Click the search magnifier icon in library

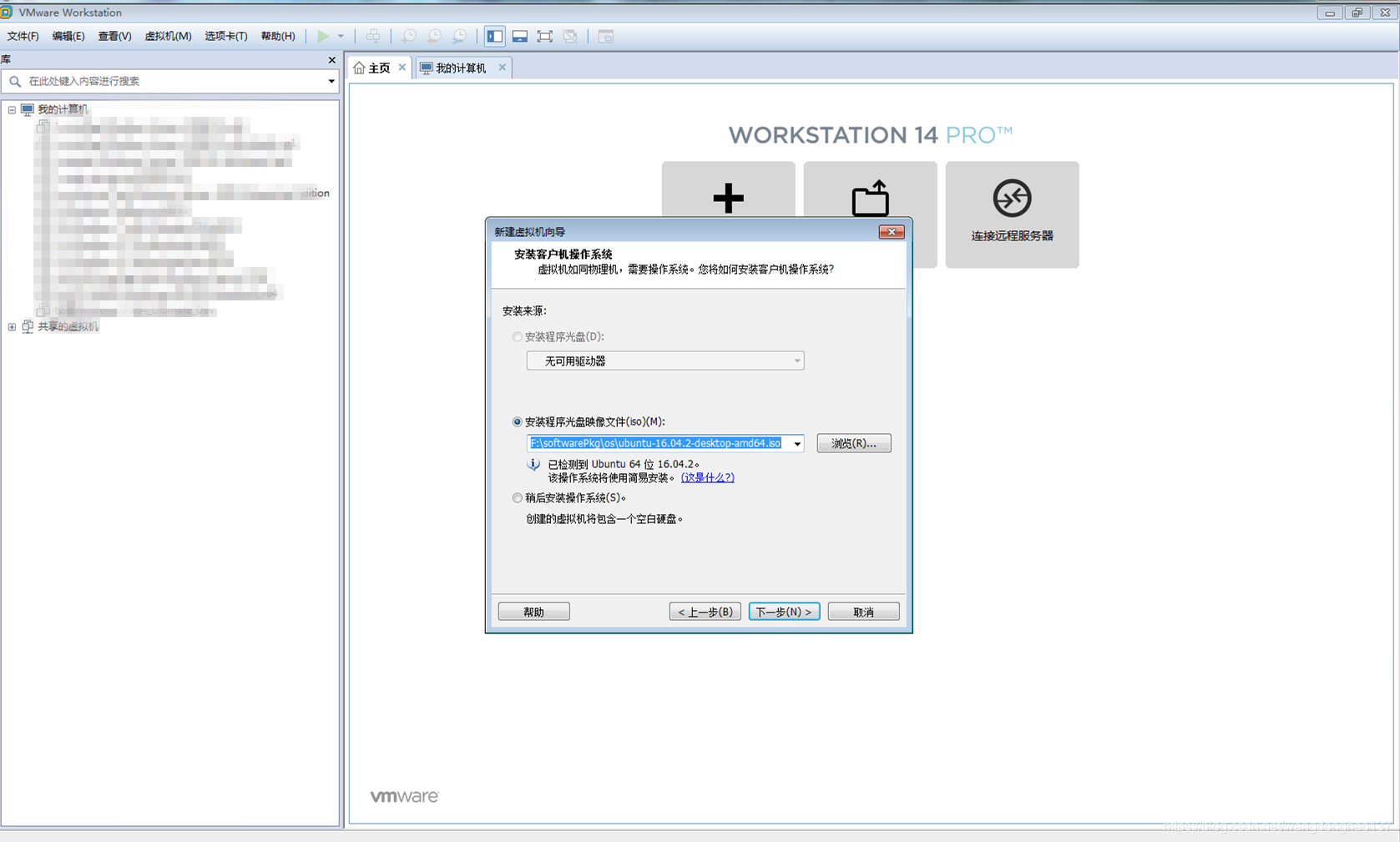[x=15, y=81]
